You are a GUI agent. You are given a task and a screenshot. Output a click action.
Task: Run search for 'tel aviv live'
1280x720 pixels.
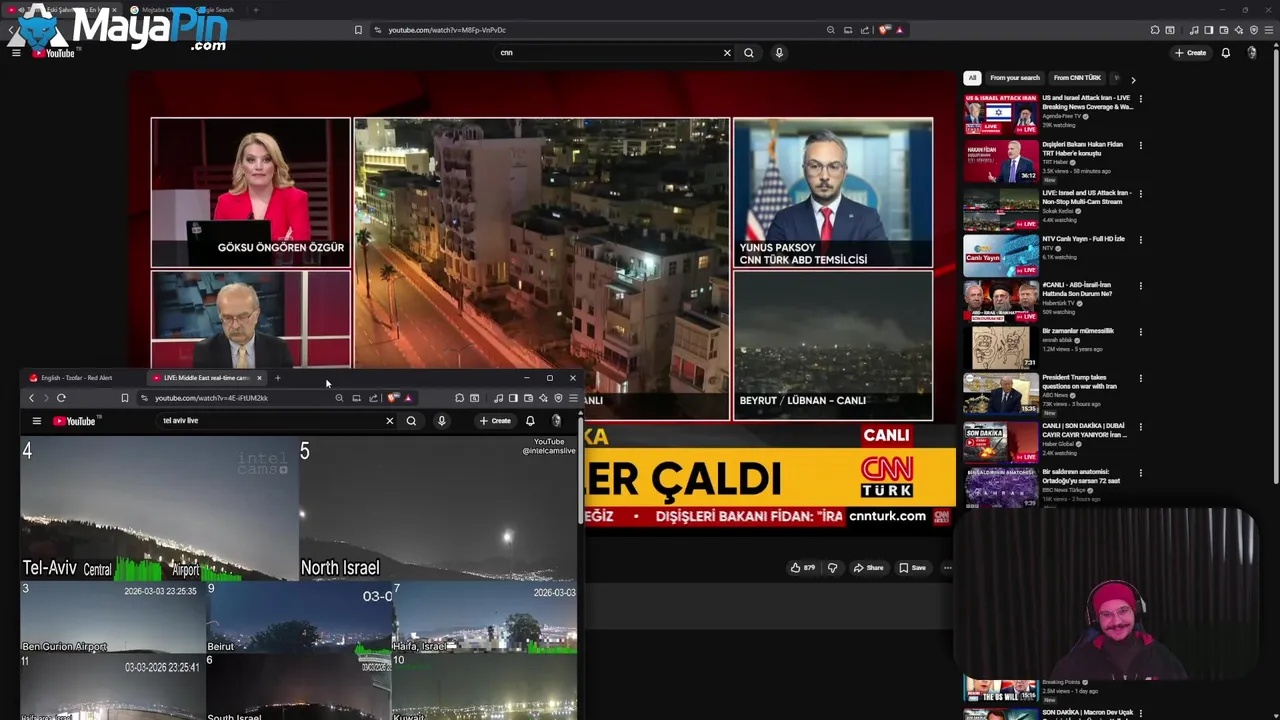point(411,421)
